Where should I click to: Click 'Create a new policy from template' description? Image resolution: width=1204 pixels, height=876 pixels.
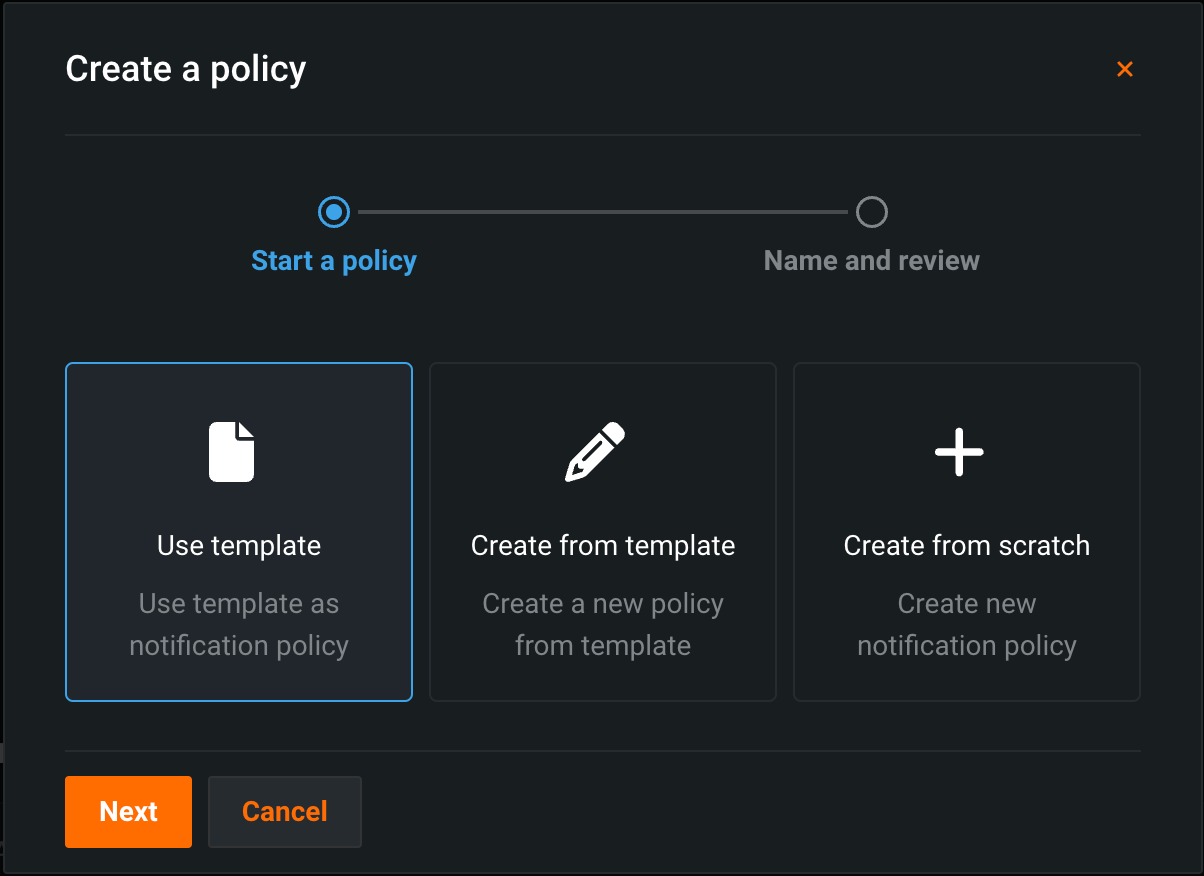pos(603,625)
